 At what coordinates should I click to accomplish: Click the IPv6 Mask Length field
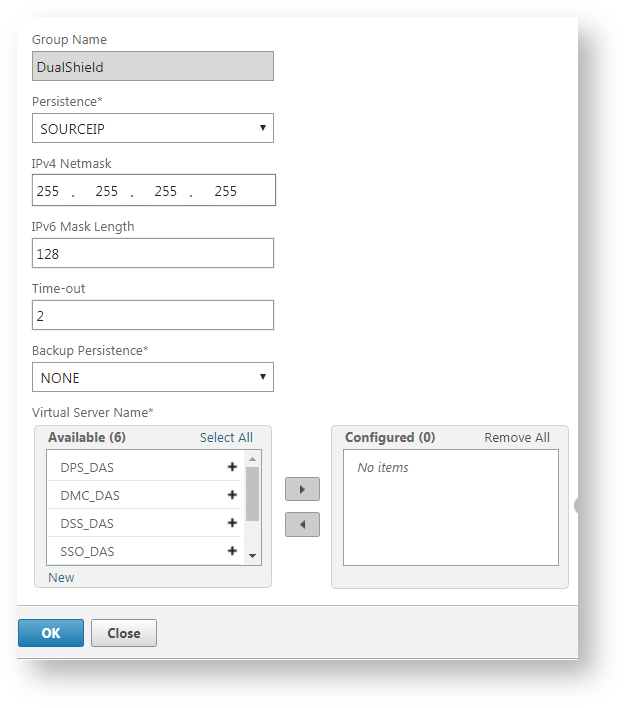click(x=153, y=253)
